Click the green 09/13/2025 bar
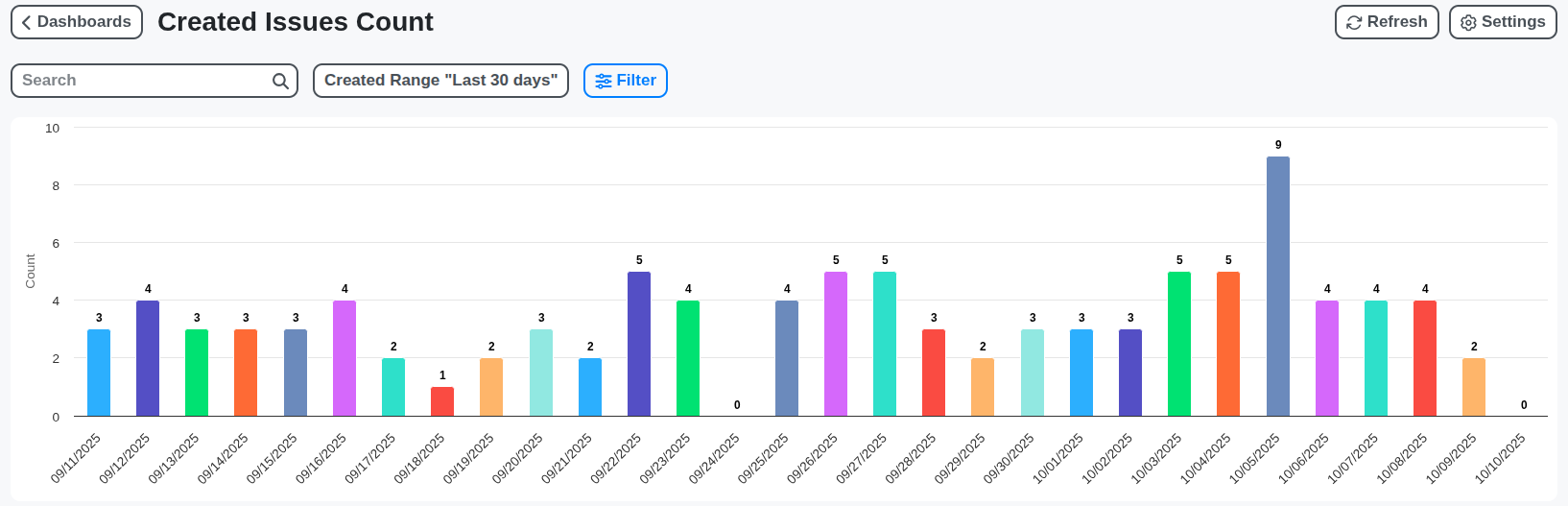The width and height of the screenshot is (1568, 506). tap(197, 373)
